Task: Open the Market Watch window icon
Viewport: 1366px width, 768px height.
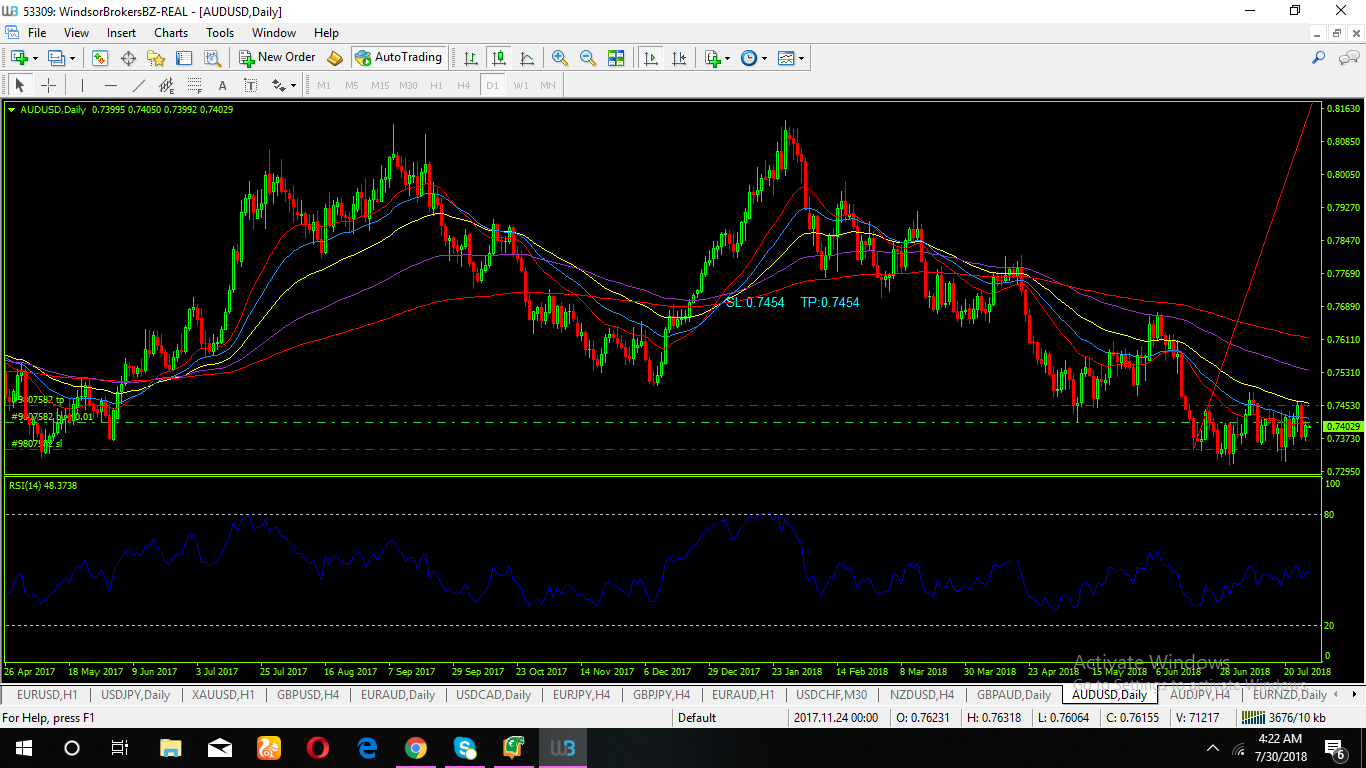Action: [x=100, y=58]
